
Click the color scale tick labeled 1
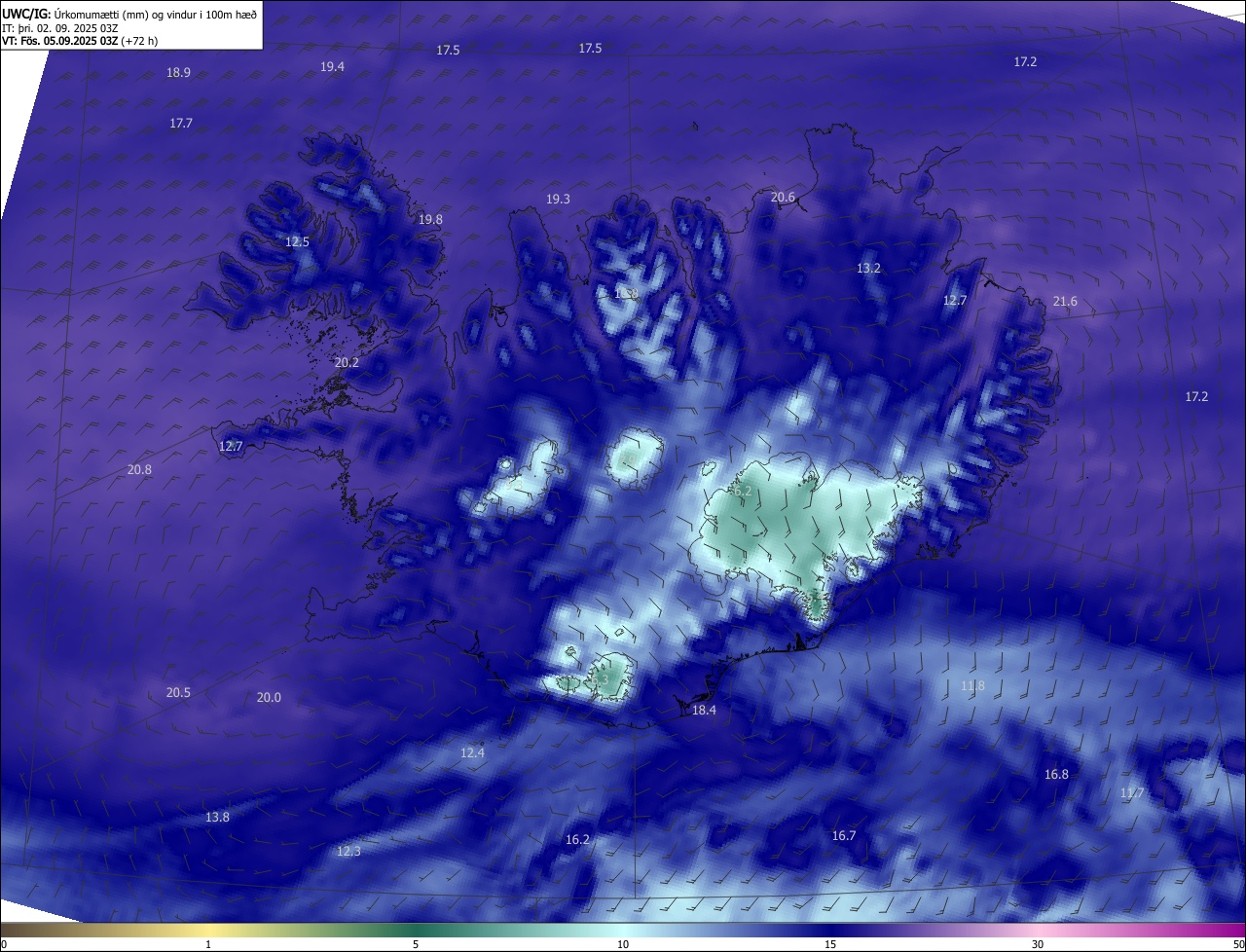[x=208, y=944]
